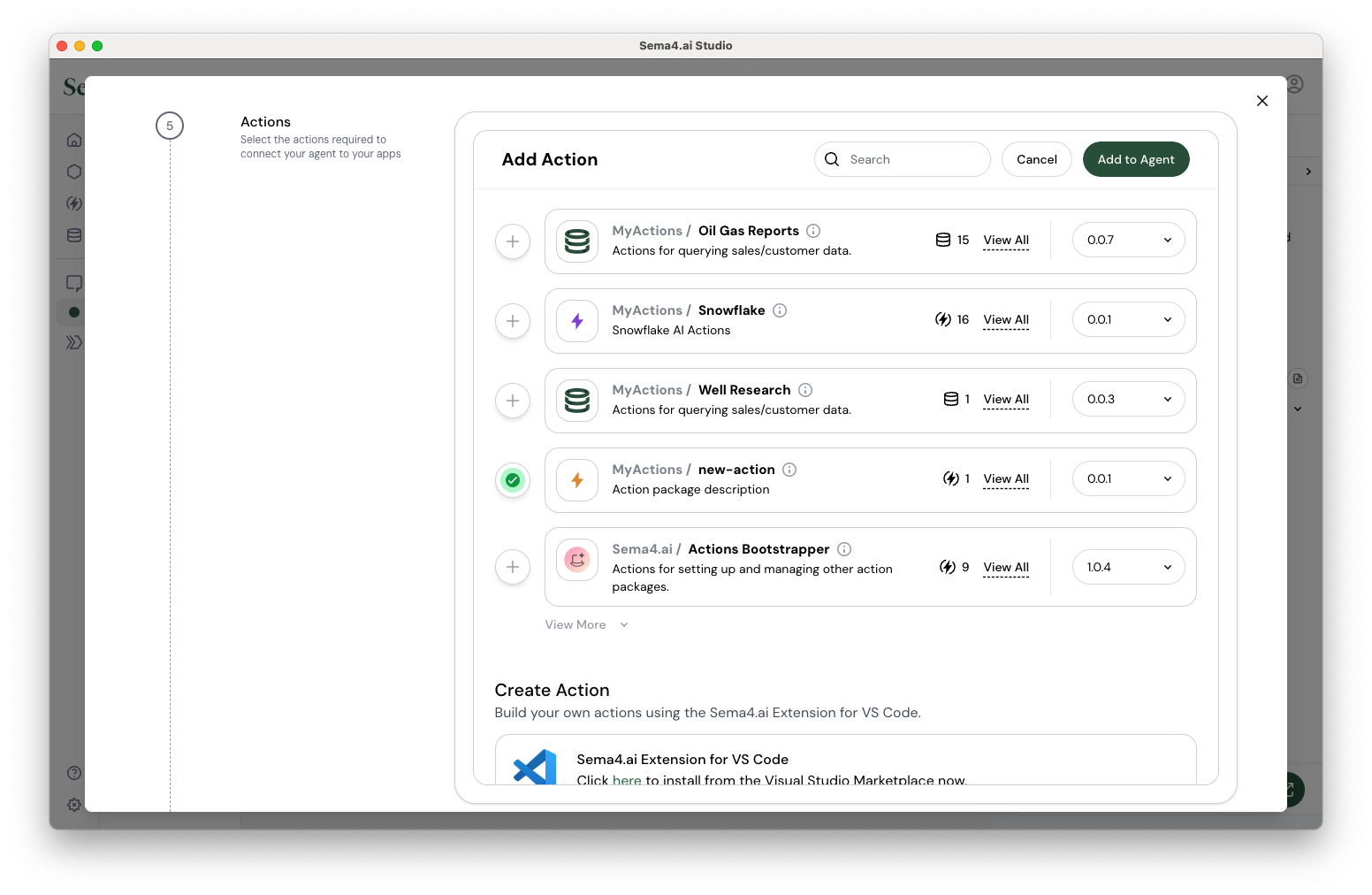View all Actions Bootstrapper actions

tap(1006, 567)
